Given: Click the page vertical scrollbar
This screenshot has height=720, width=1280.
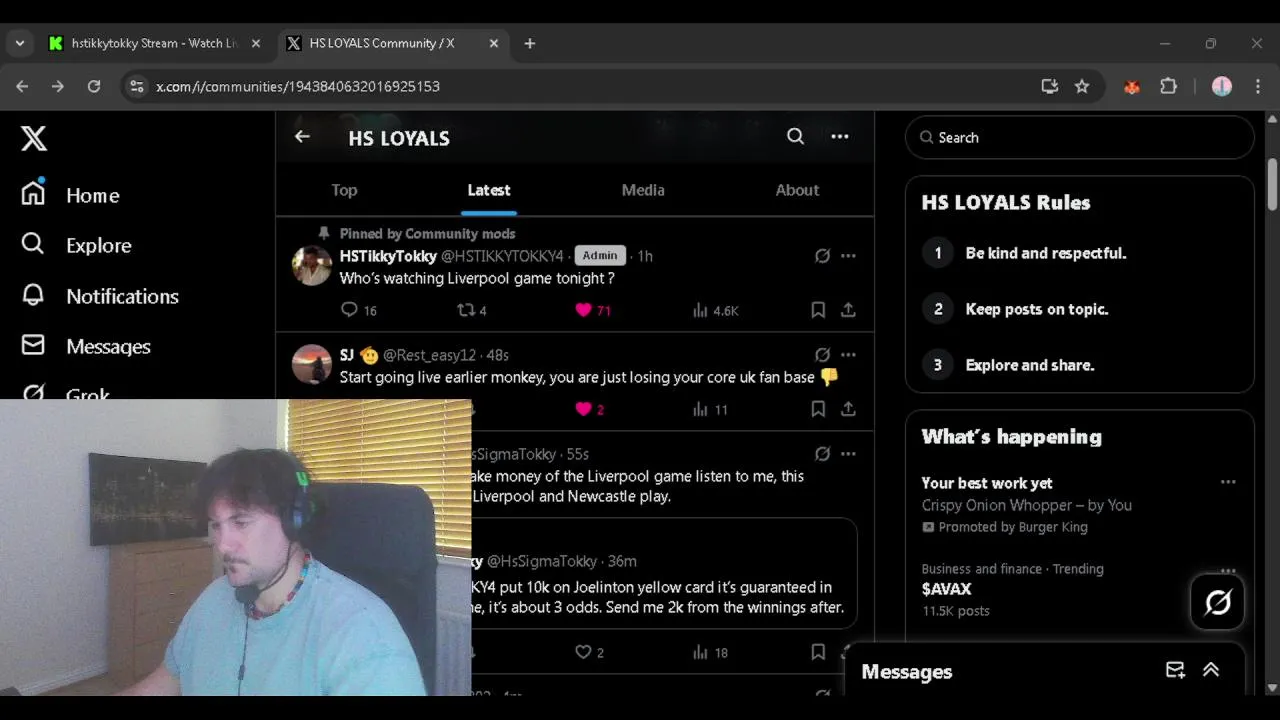Looking at the screenshot, I should coord(1272,184).
